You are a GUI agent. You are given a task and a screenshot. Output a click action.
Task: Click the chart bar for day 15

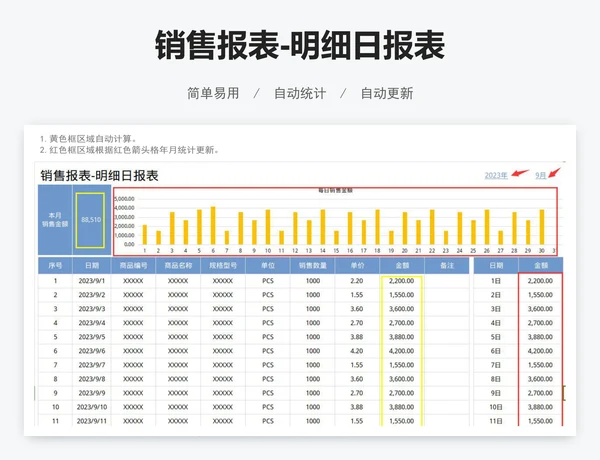[x=336, y=238]
